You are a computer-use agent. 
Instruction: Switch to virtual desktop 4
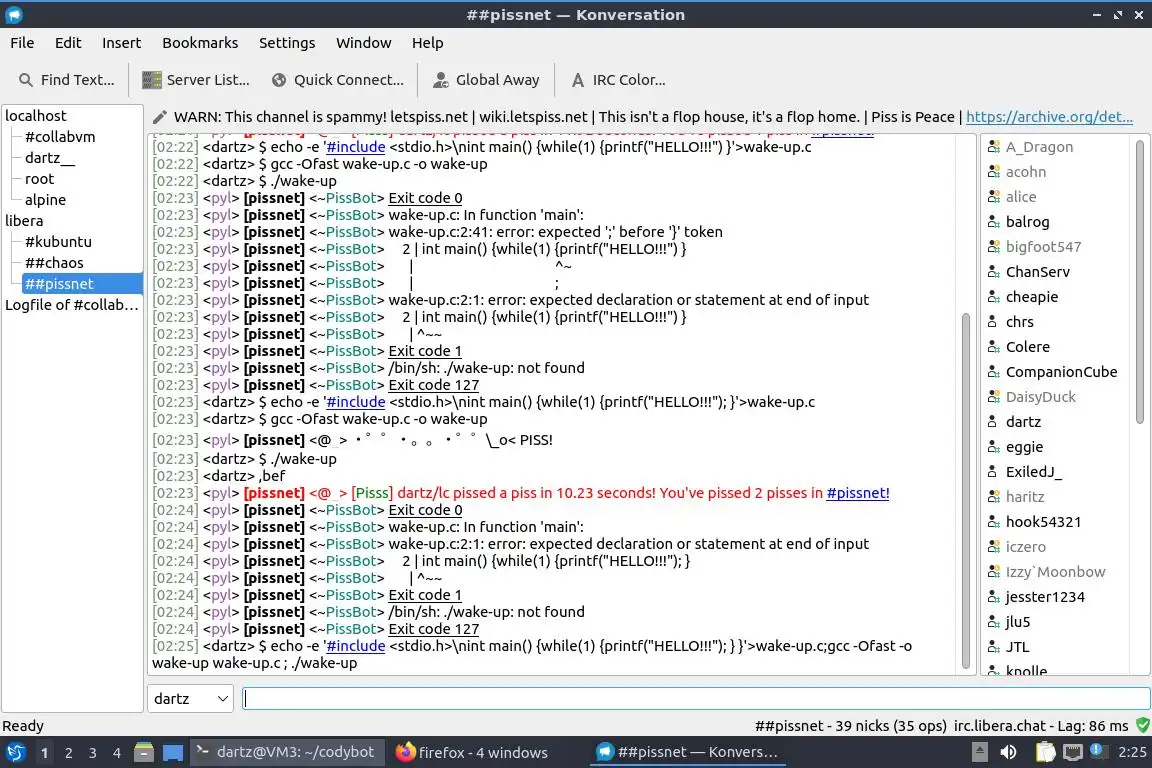117,753
